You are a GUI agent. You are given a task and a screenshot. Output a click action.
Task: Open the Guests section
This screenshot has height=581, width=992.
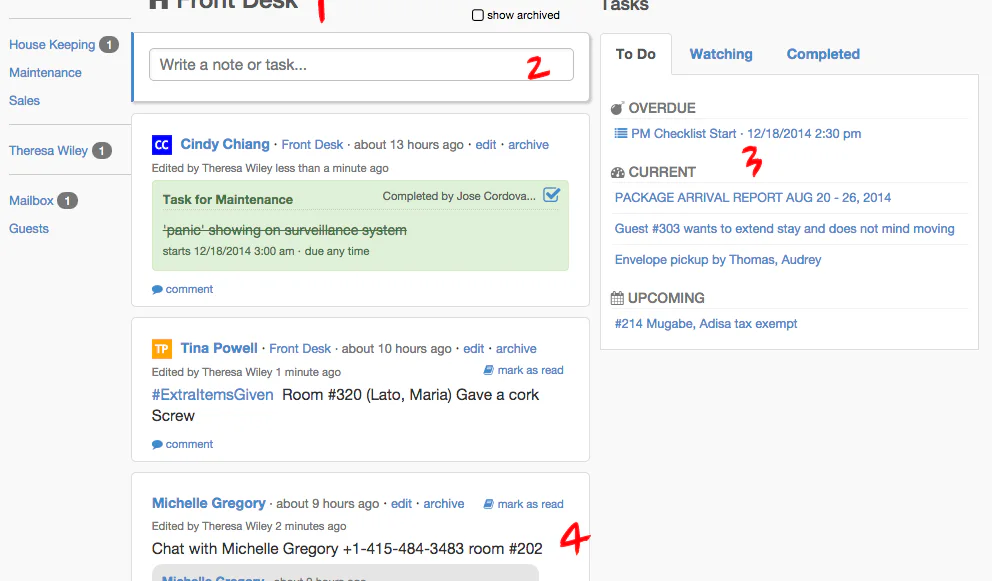pyautogui.click(x=28, y=228)
